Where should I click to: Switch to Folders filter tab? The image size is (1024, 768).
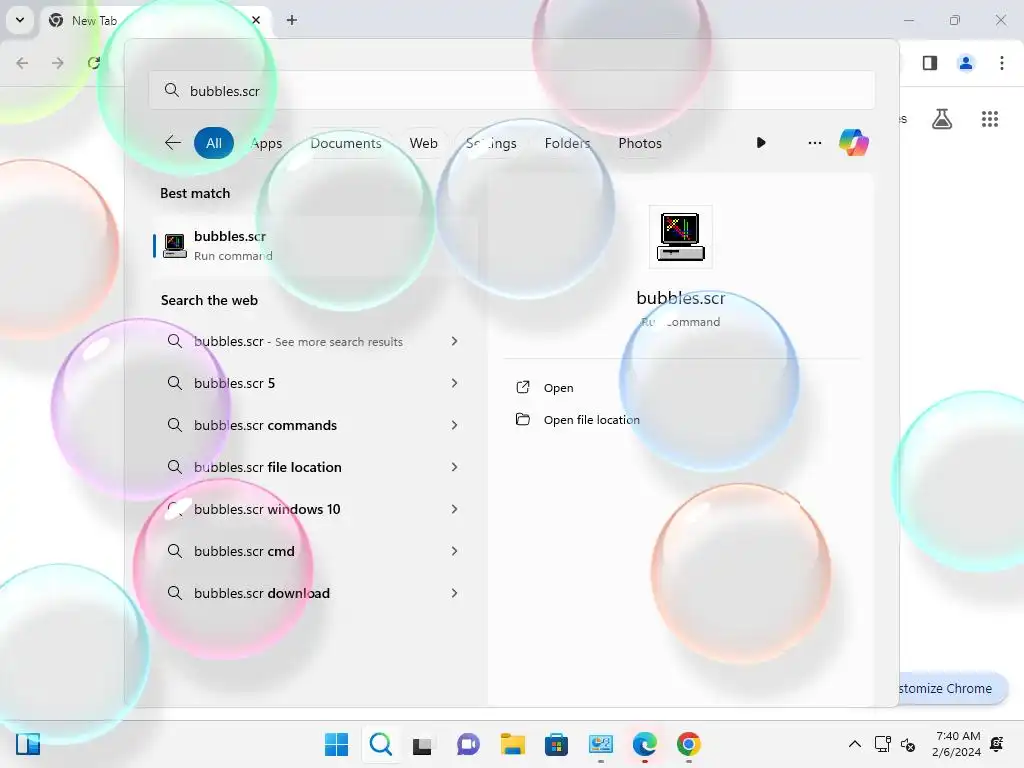[x=567, y=143]
